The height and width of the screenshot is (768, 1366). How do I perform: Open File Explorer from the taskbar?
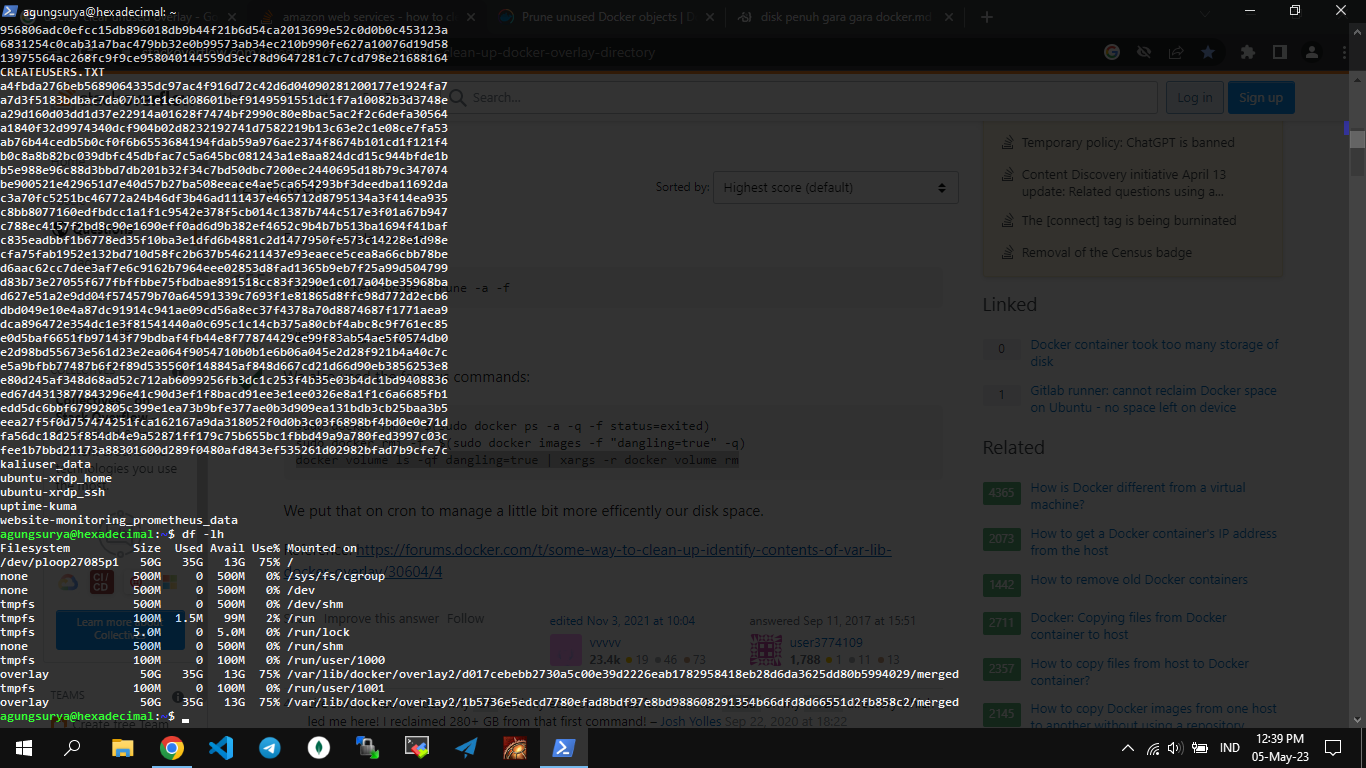coord(122,747)
